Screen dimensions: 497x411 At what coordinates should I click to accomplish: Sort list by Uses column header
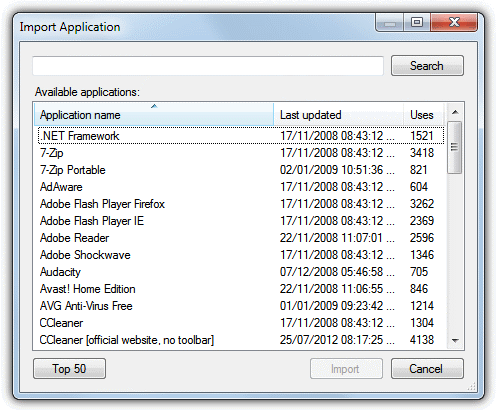[x=423, y=114]
